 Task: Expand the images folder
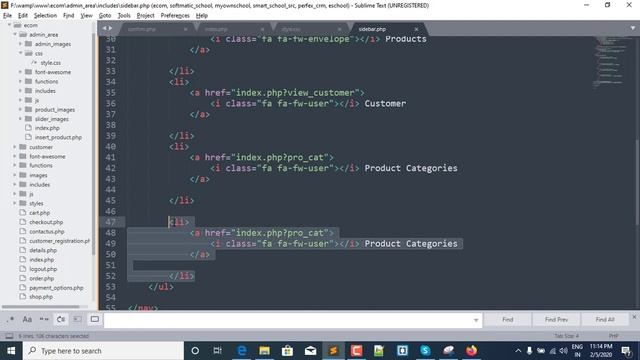point(15,175)
